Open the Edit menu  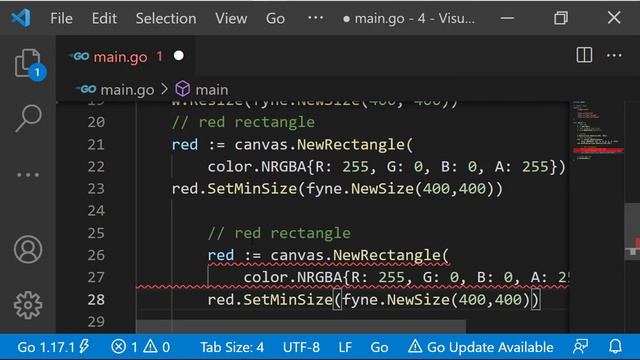point(104,18)
